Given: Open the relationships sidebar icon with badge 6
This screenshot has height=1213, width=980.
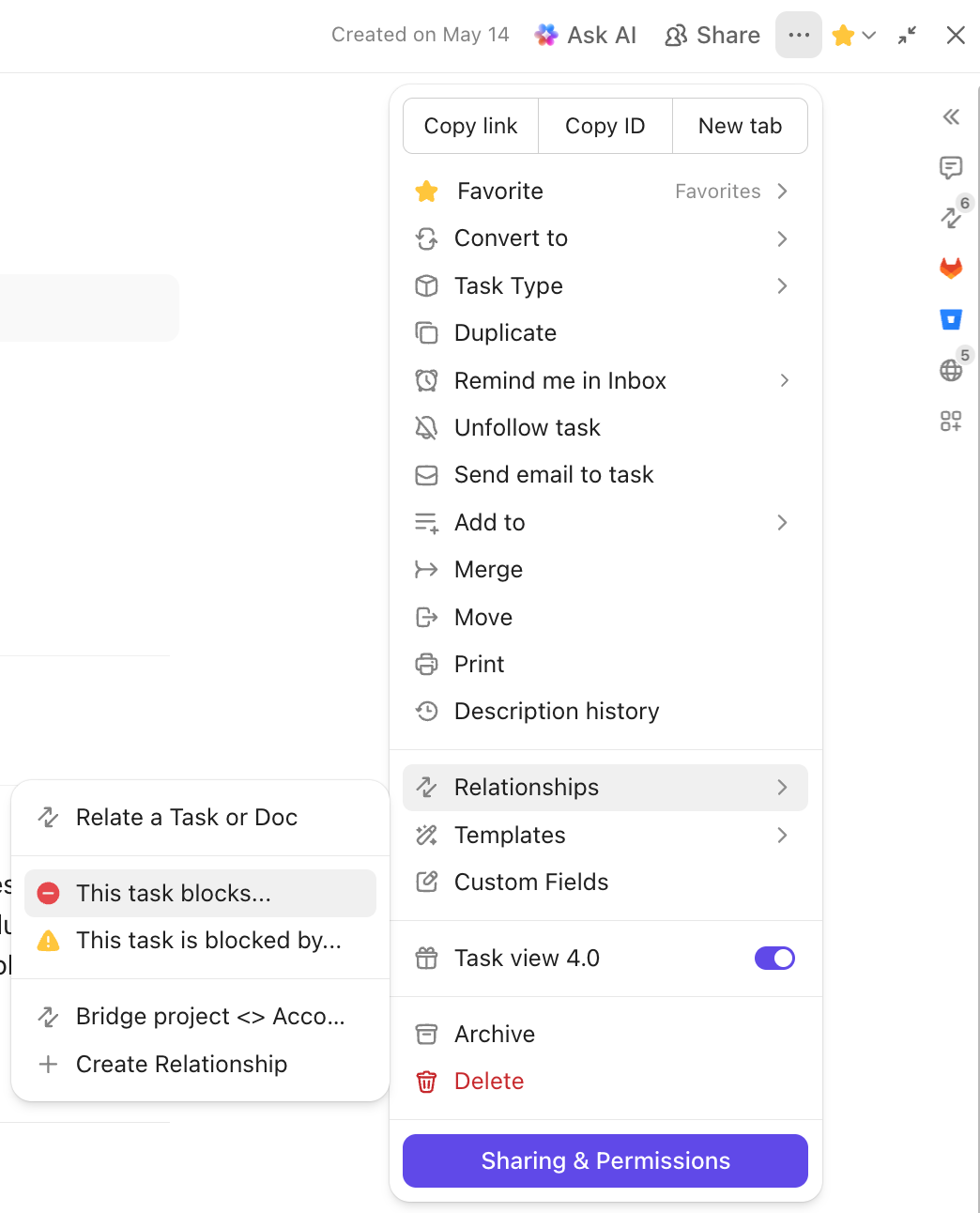Looking at the screenshot, I should 951,218.
